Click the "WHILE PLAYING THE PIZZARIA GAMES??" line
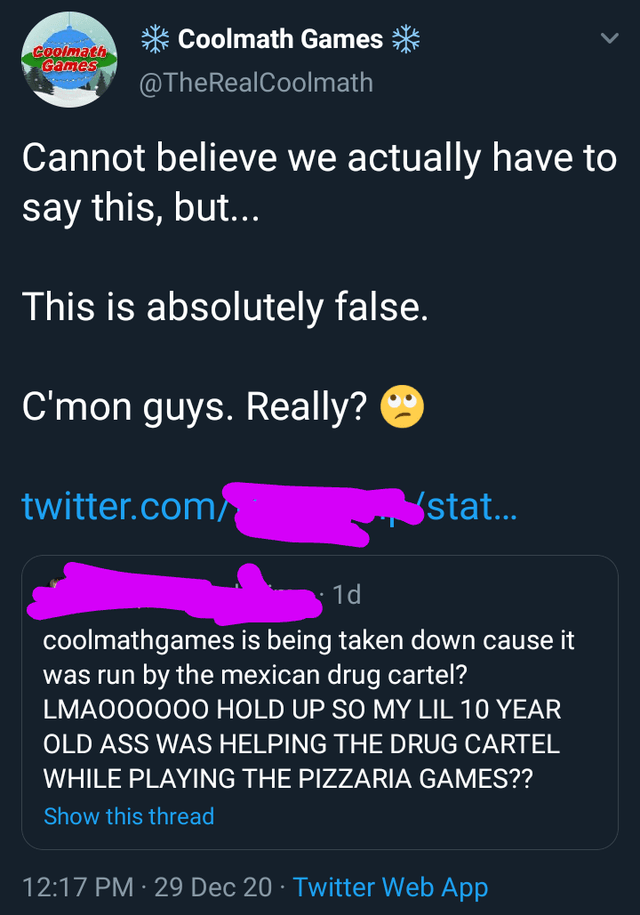This screenshot has width=640, height=915. pyautogui.click(x=288, y=778)
